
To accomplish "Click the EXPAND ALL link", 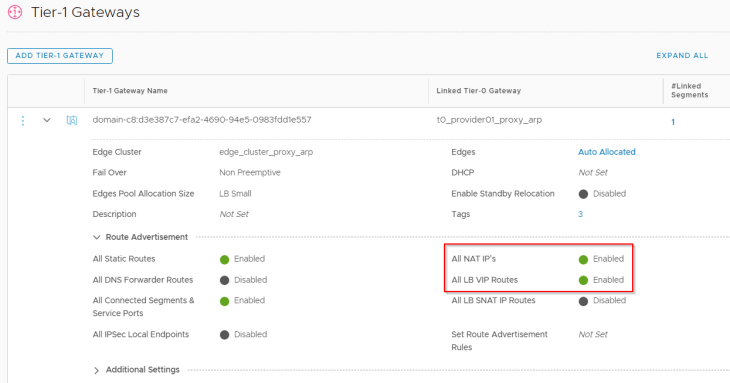I will tap(682, 55).
